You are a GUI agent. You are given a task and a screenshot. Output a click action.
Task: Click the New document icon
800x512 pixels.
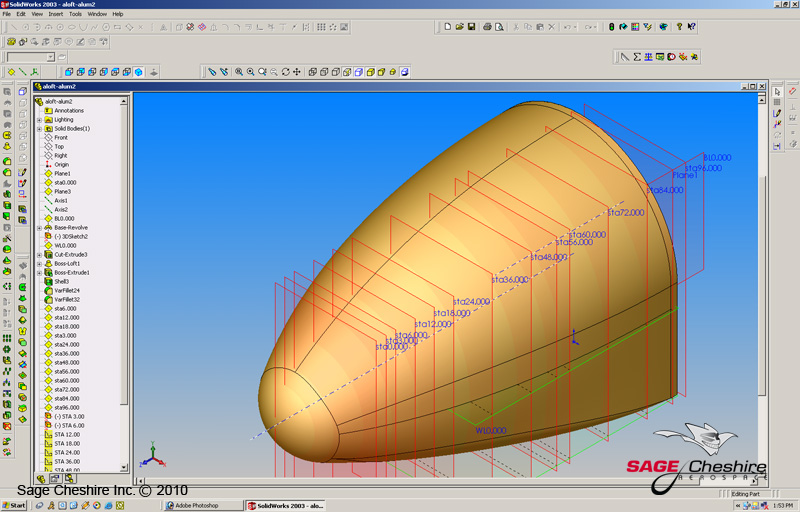click(x=448, y=27)
